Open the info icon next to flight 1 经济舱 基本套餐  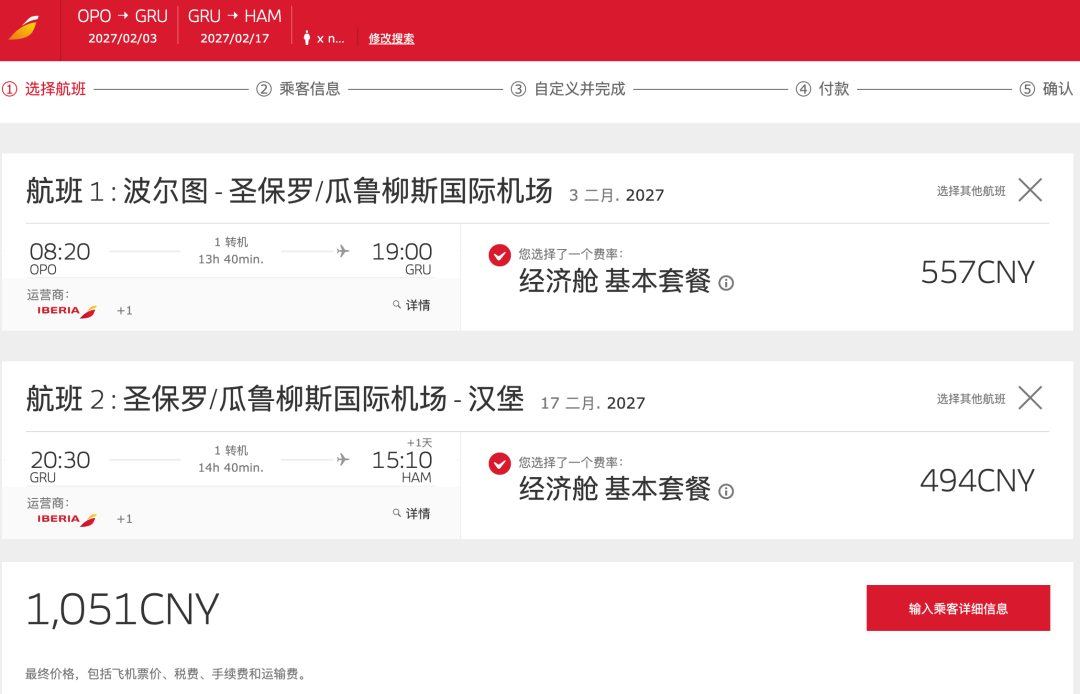pos(726,283)
